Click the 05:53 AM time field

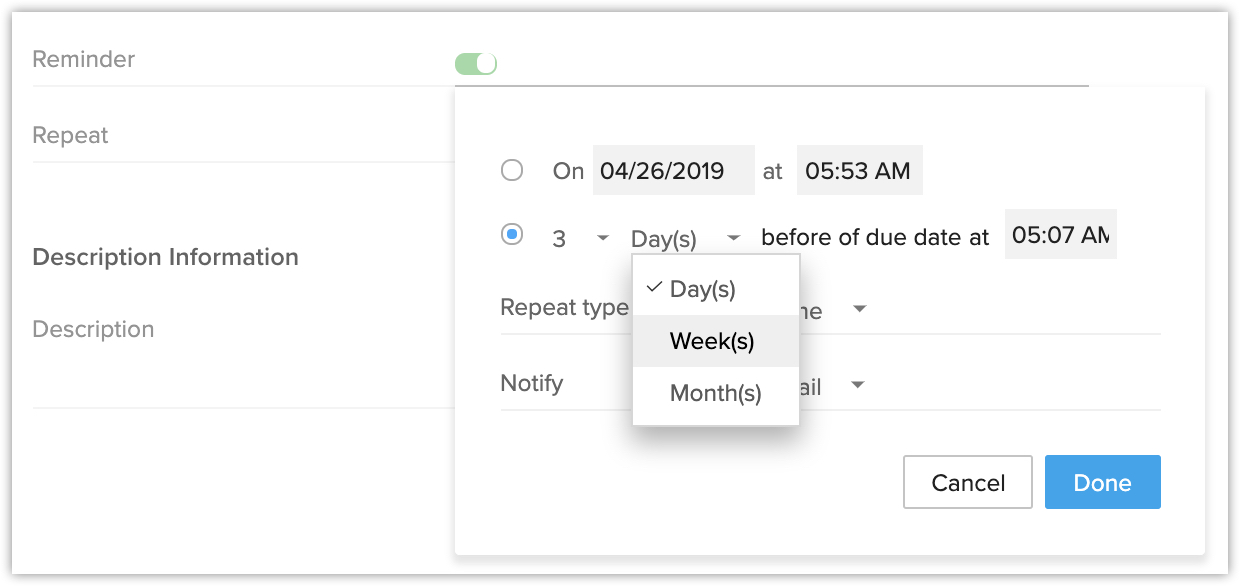coord(859,171)
